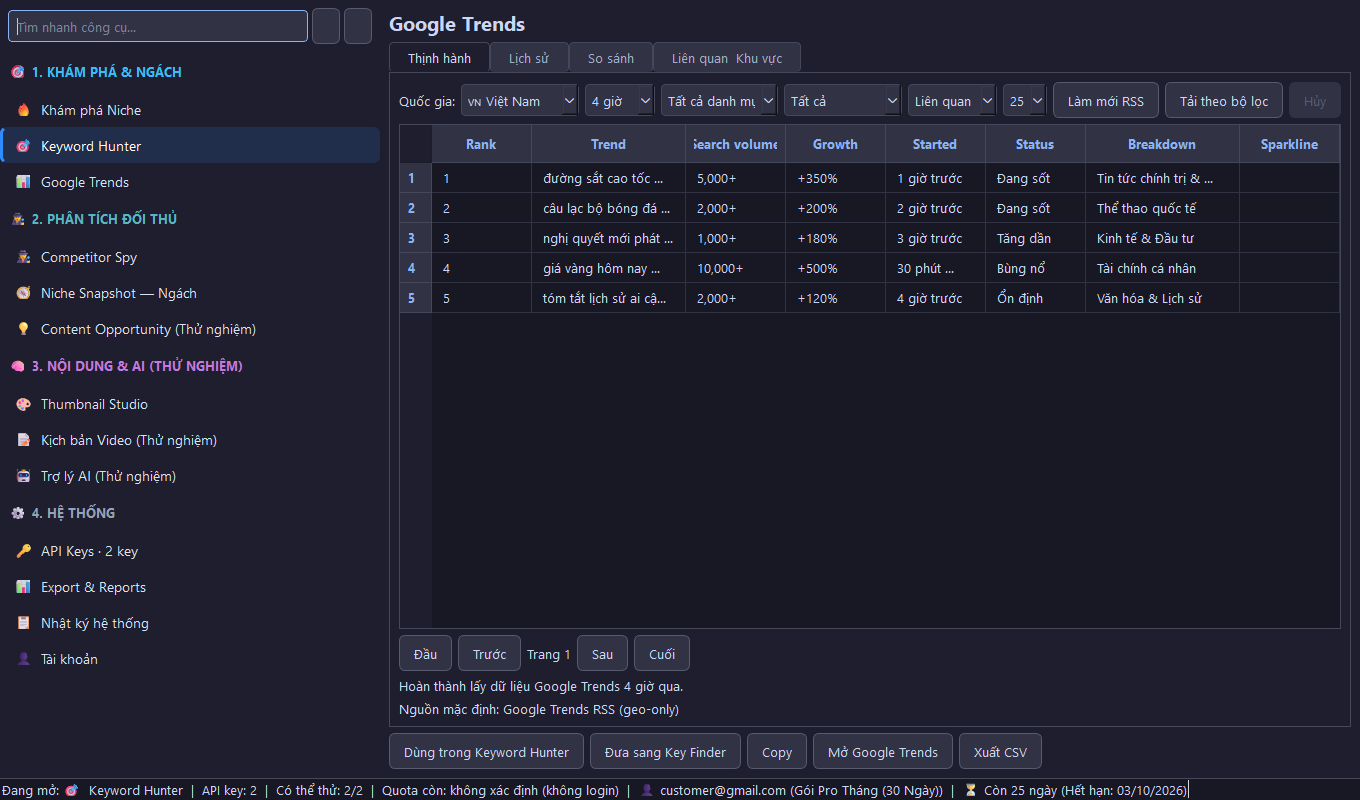Viewport: 1360px width, 800px height.
Task: Click the started cell '1 giờ trước'
Action: pyautogui.click(x=935, y=178)
